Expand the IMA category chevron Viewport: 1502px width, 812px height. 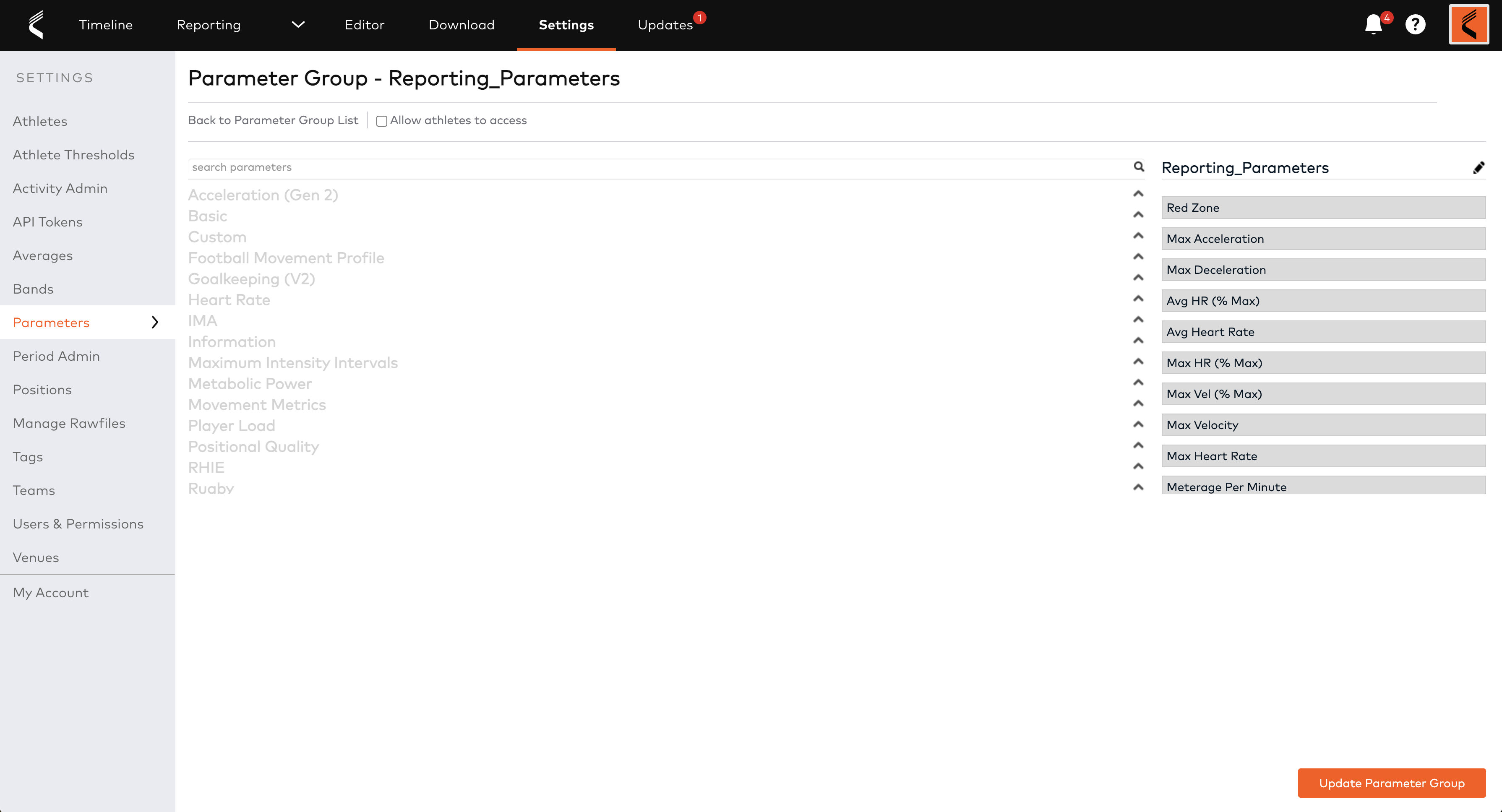coord(1138,320)
